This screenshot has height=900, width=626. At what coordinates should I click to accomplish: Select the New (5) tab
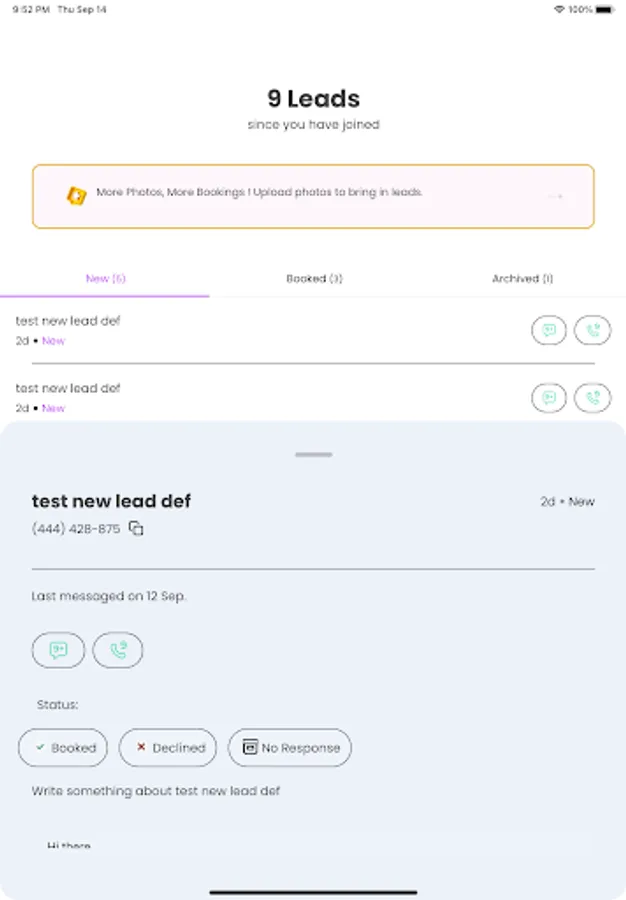105,279
